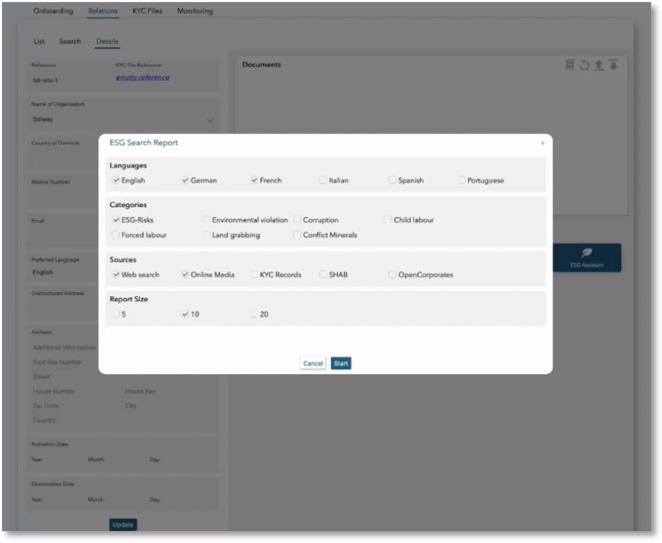The height and width of the screenshot is (543, 662).
Task: Click the download arrow icon in Documents
Action: pos(613,65)
